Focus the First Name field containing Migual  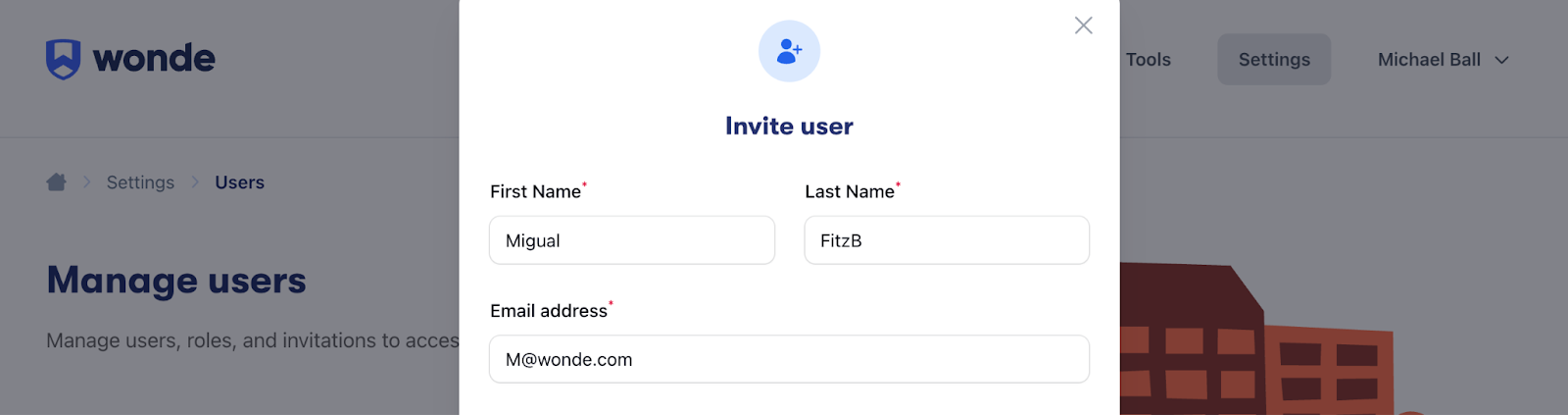click(x=632, y=240)
